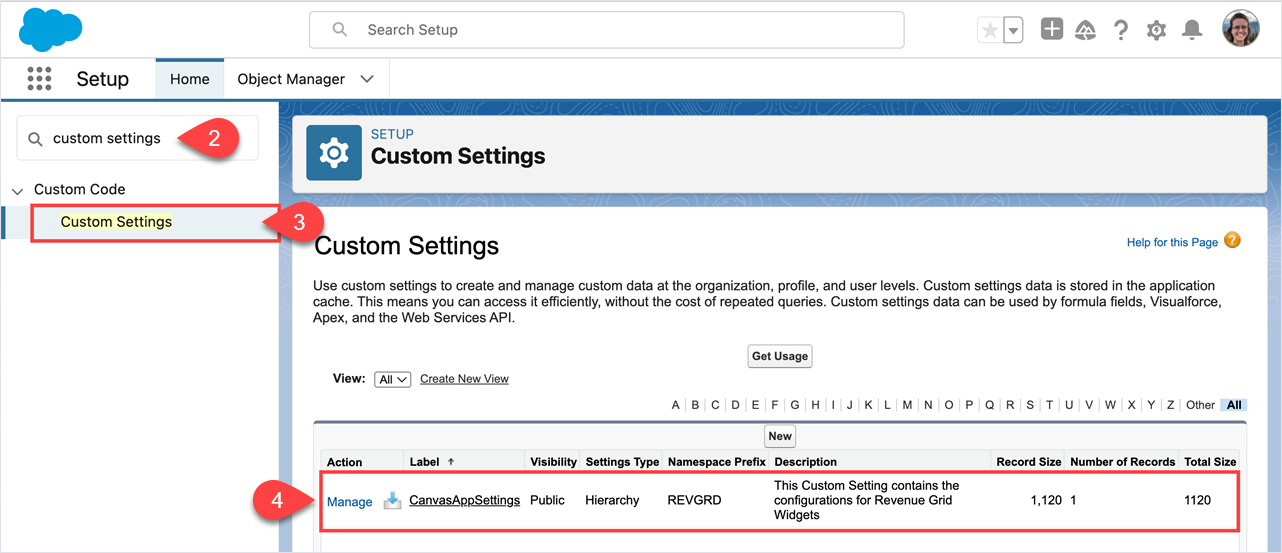The width and height of the screenshot is (1282, 553).
Task: Click the Manage link for CanvasAppSettings
Action: [x=349, y=502]
